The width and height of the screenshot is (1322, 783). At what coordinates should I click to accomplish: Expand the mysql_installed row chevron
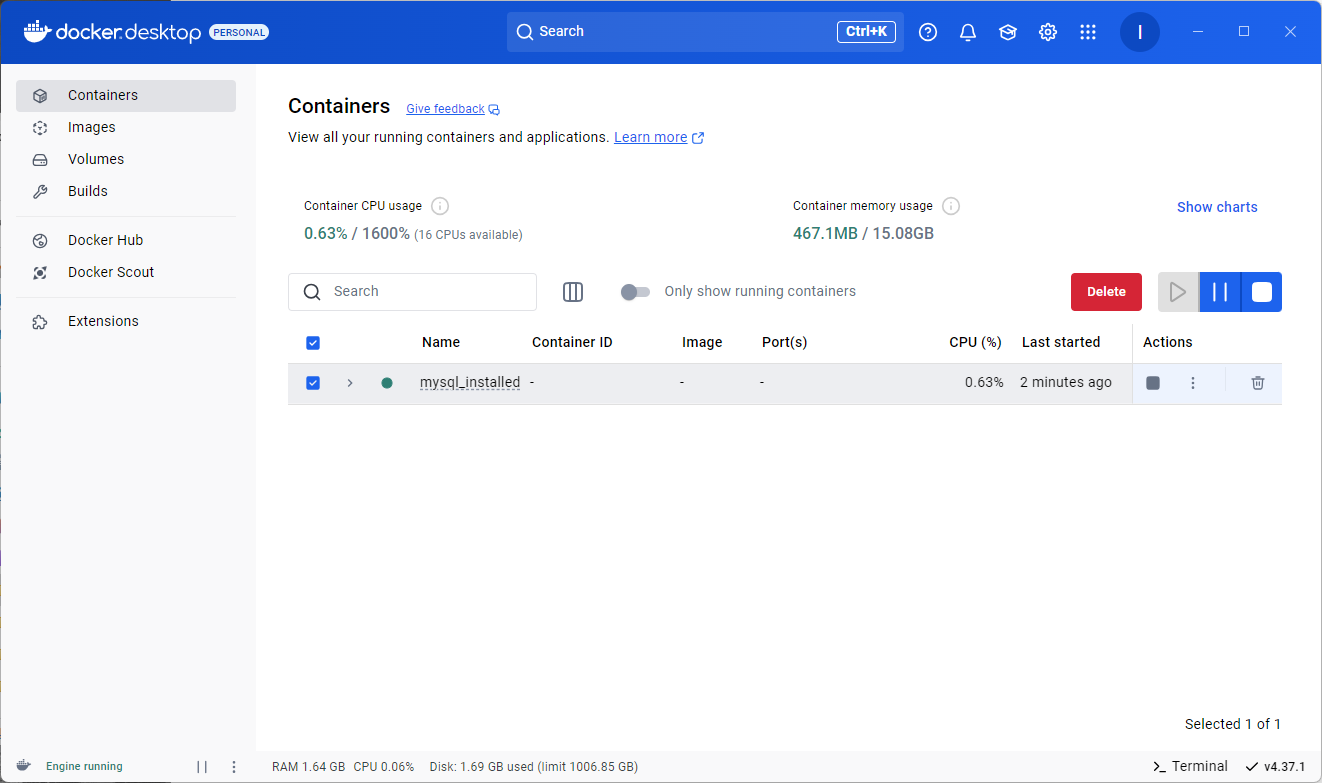350,383
